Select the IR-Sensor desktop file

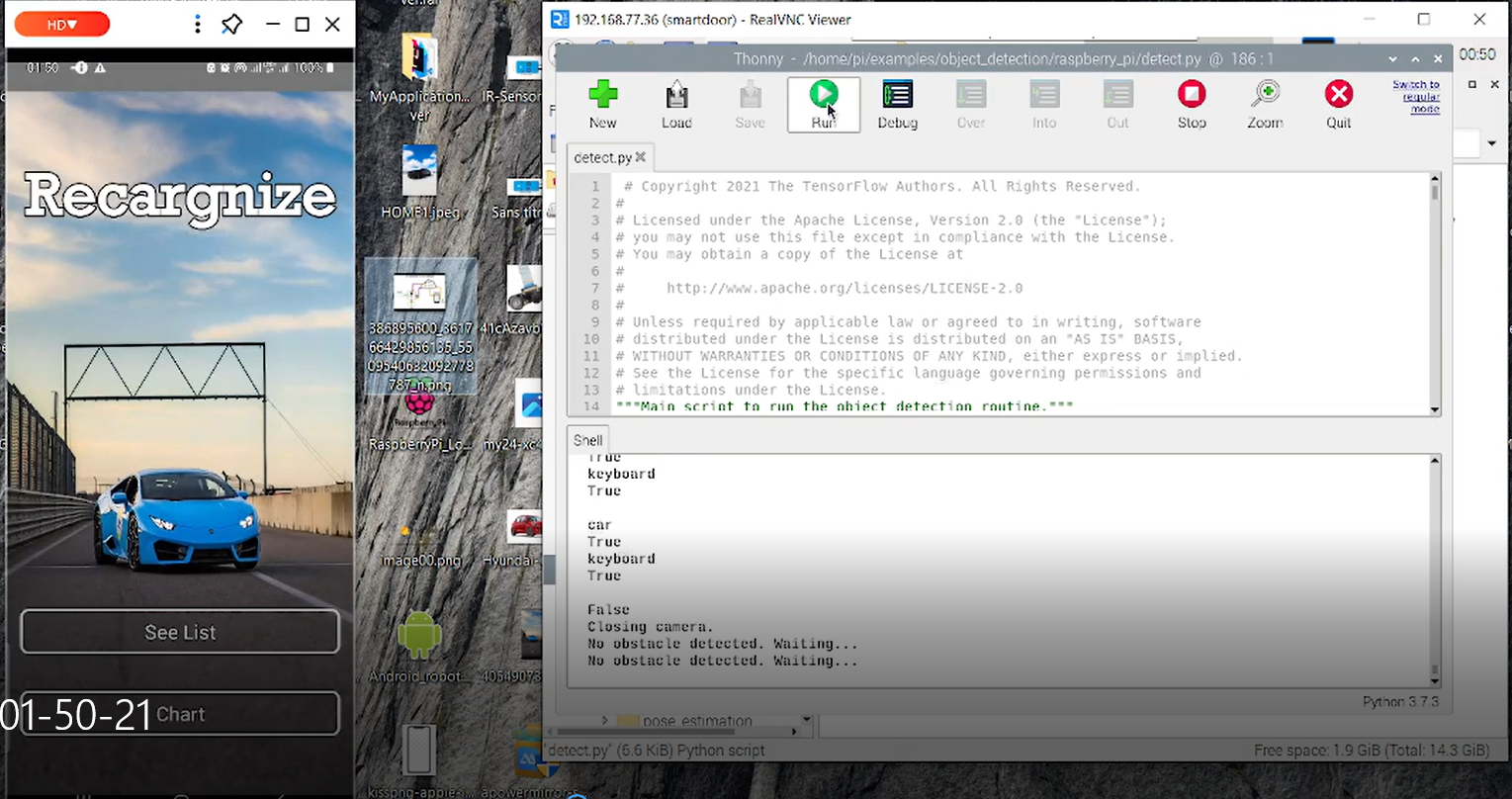pos(512,79)
